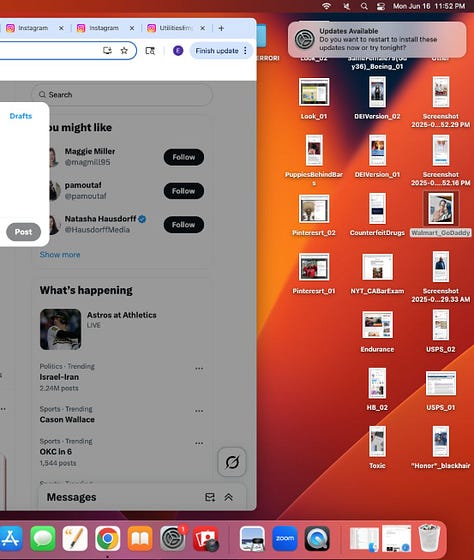
Task: Select DEIVersion_01 desktop file
Action: (377, 156)
